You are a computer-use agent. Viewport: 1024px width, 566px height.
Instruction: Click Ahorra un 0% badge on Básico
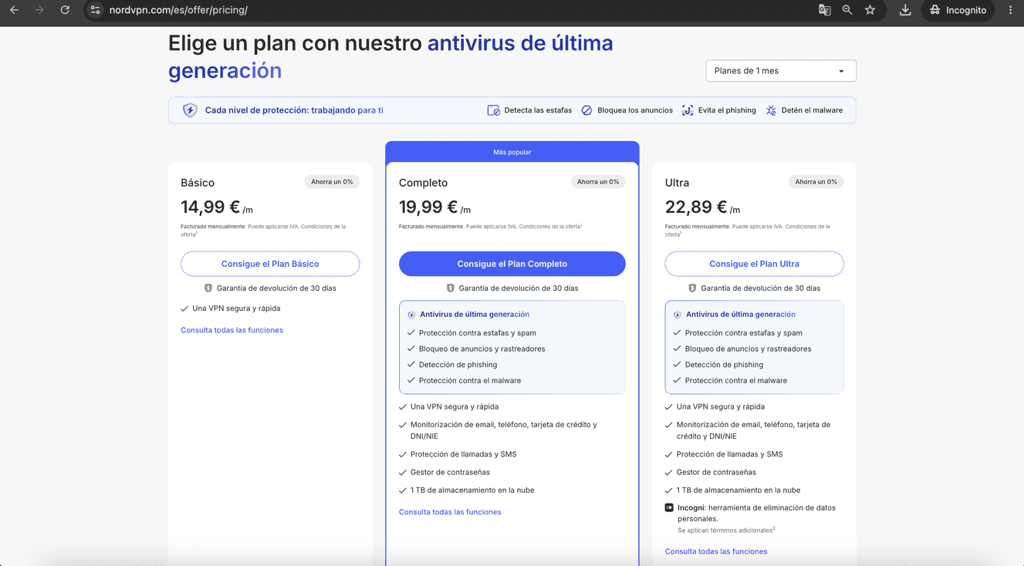coord(332,181)
